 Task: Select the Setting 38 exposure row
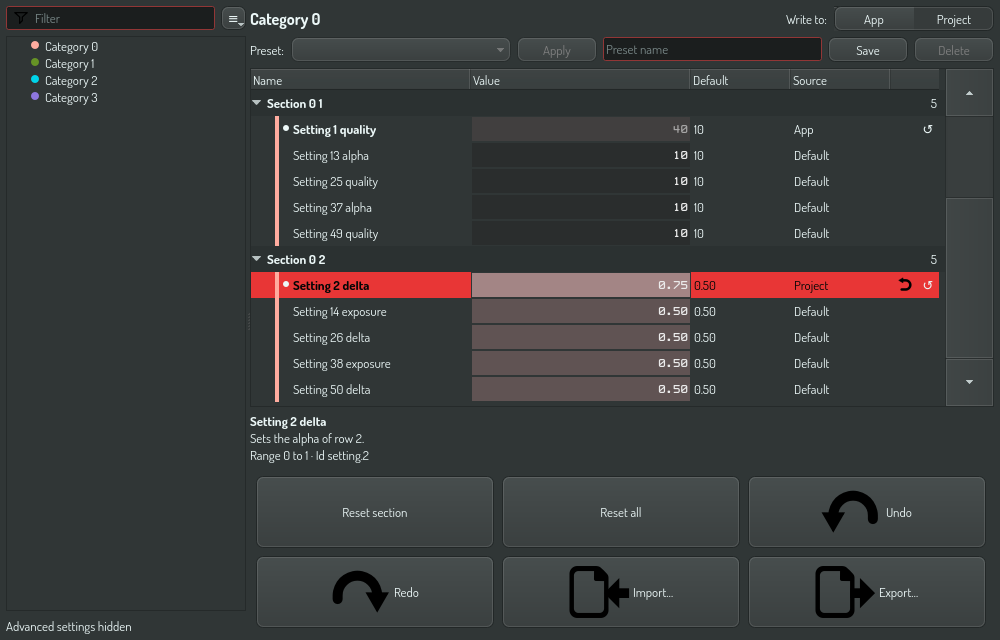[x=594, y=363]
